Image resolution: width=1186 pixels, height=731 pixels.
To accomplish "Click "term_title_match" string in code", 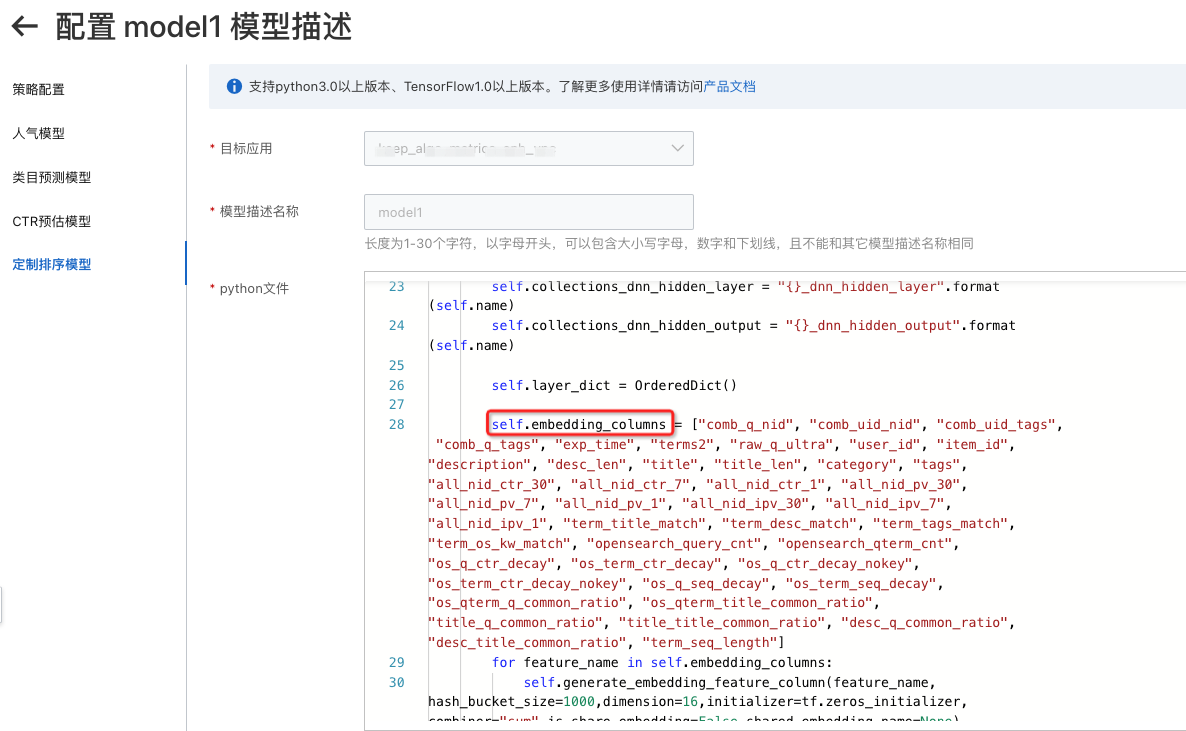I will (x=634, y=524).
